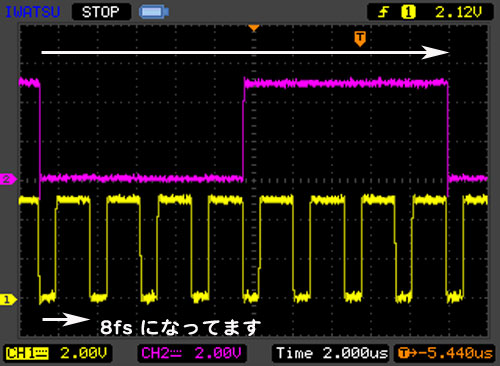This screenshot has width=500, height=366.
Task: Click the blue battery status icon
Action: click(154, 12)
